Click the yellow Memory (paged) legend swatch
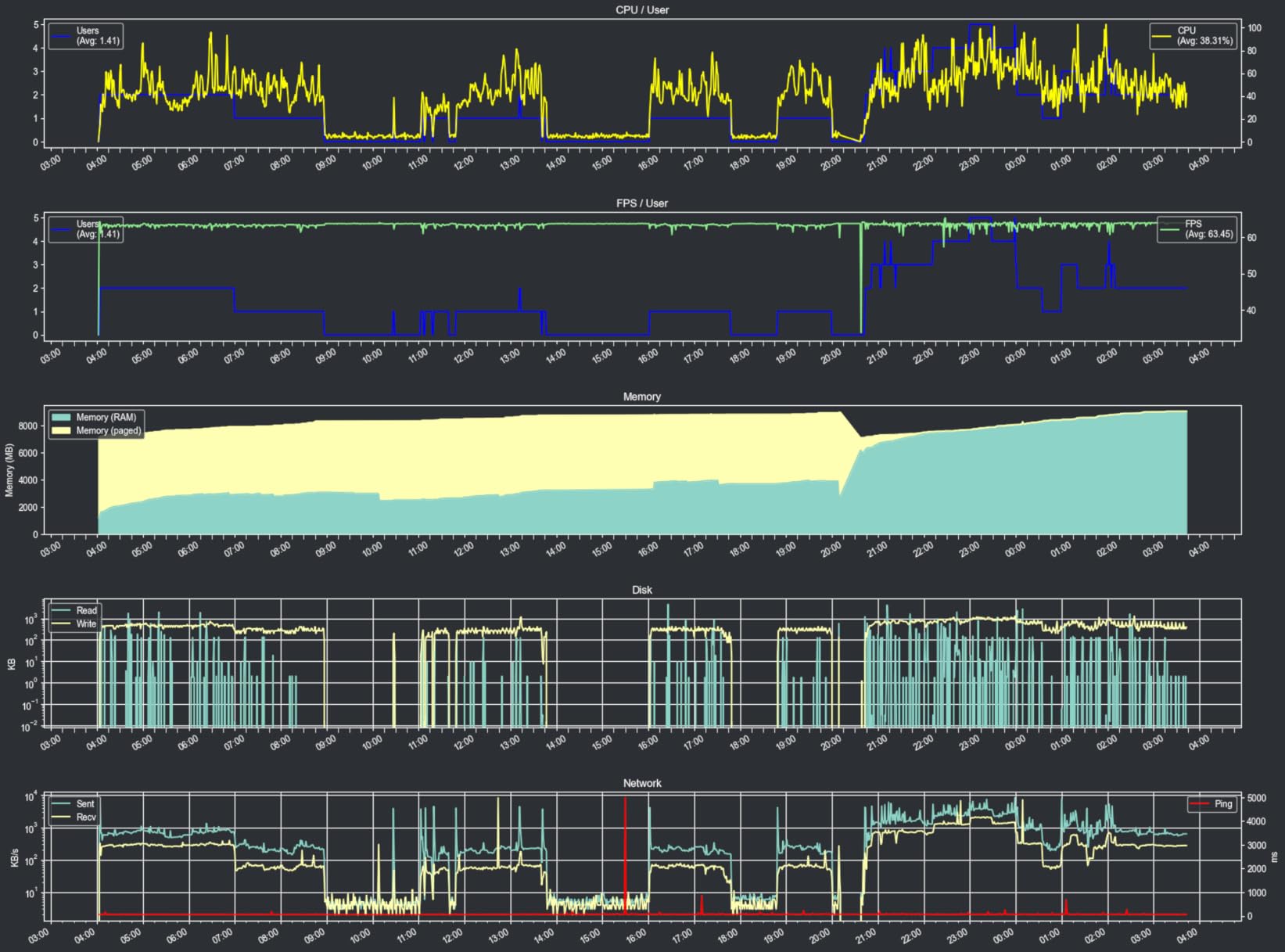 (x=61, y=431)
